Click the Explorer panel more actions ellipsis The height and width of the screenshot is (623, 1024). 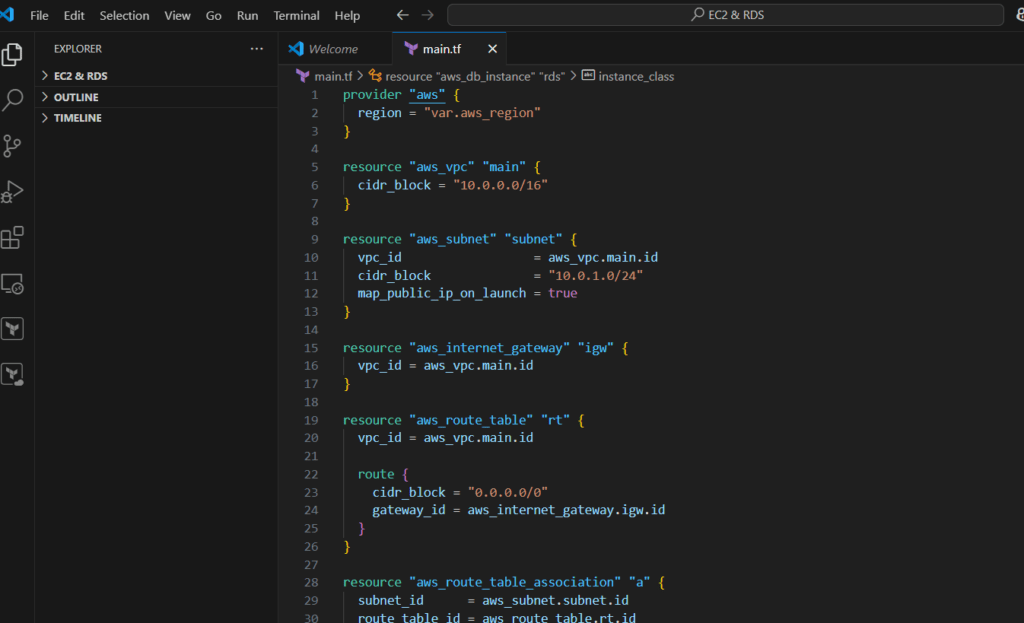(x=257, y=48)
